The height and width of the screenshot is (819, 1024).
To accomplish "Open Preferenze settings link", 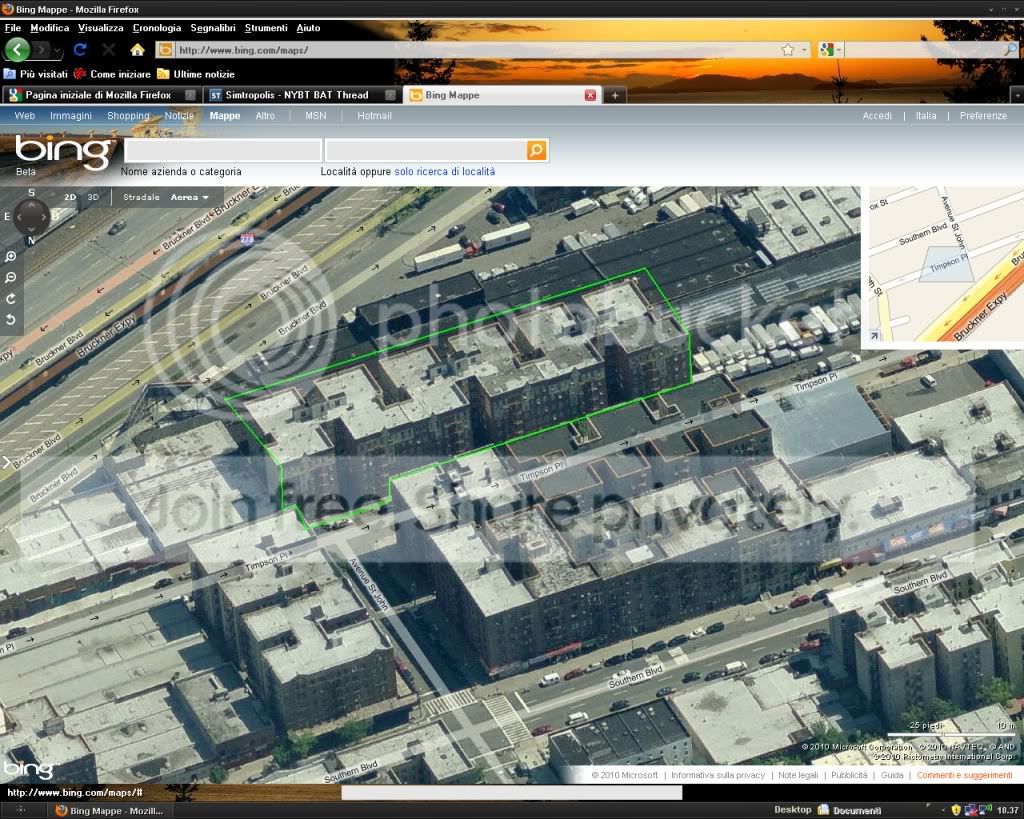I will click(983, 116).
